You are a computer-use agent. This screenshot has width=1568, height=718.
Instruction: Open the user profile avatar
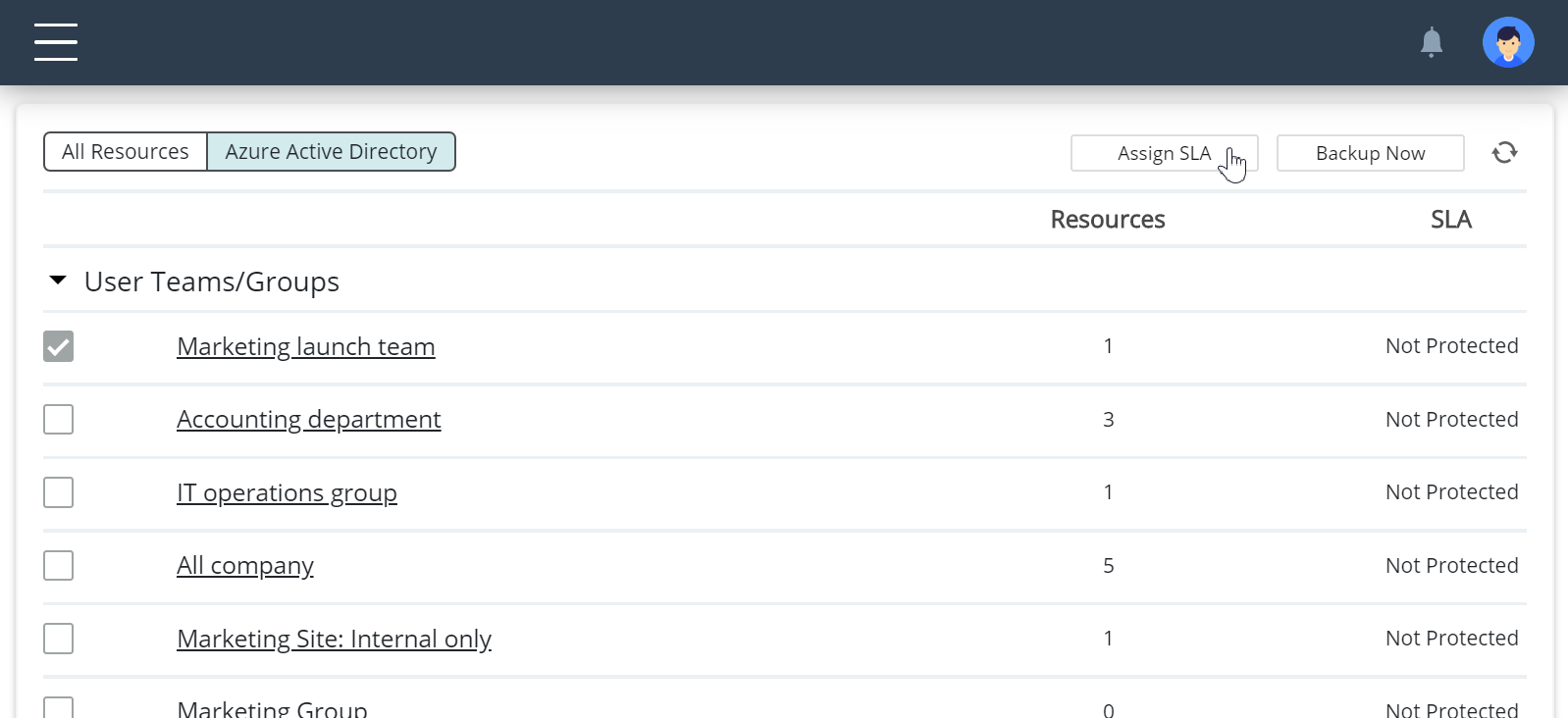coord(1507,42)
